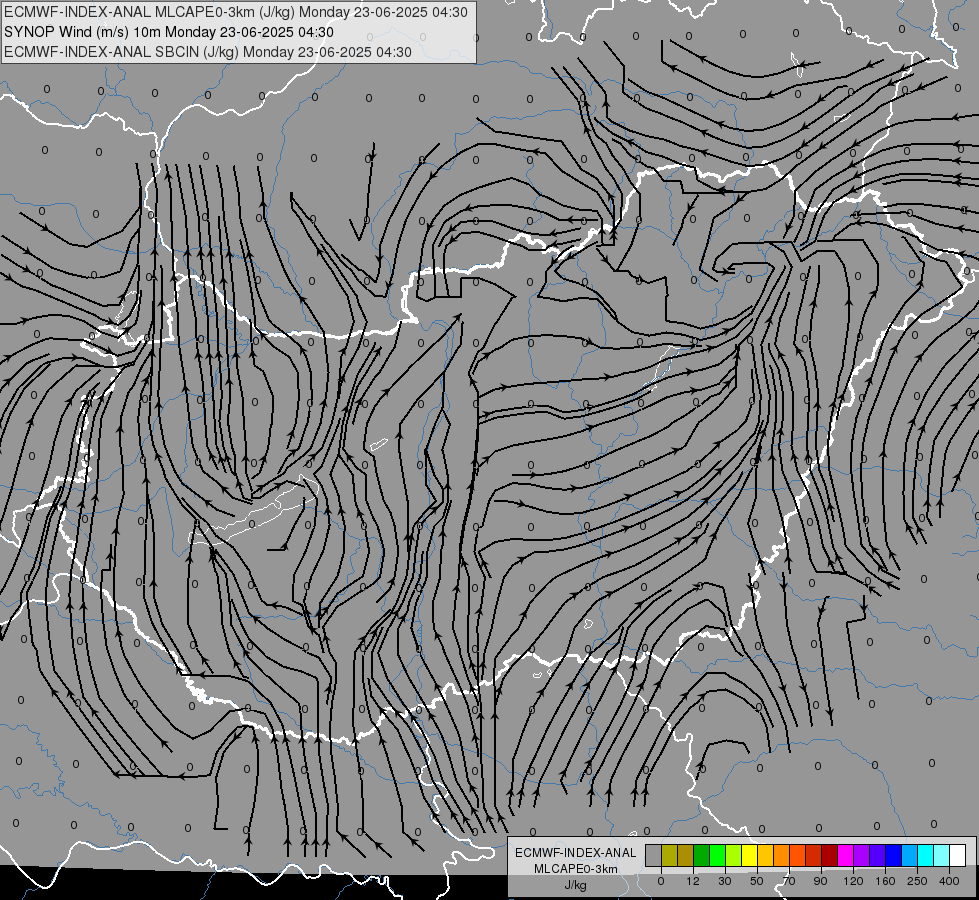Click the orange legend swatch
Image resolution: width=979 pixels, height=900 pixels.
[782, 855]
